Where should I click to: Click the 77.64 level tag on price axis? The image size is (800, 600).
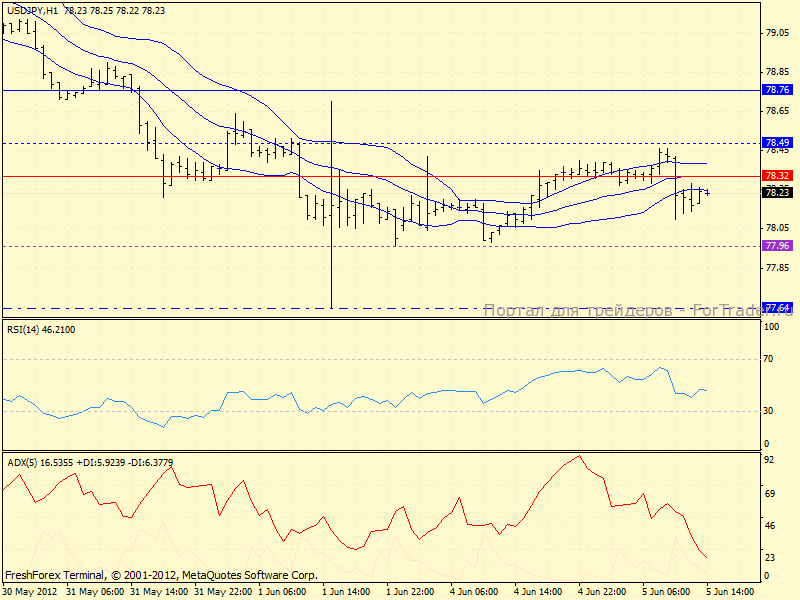777,307
